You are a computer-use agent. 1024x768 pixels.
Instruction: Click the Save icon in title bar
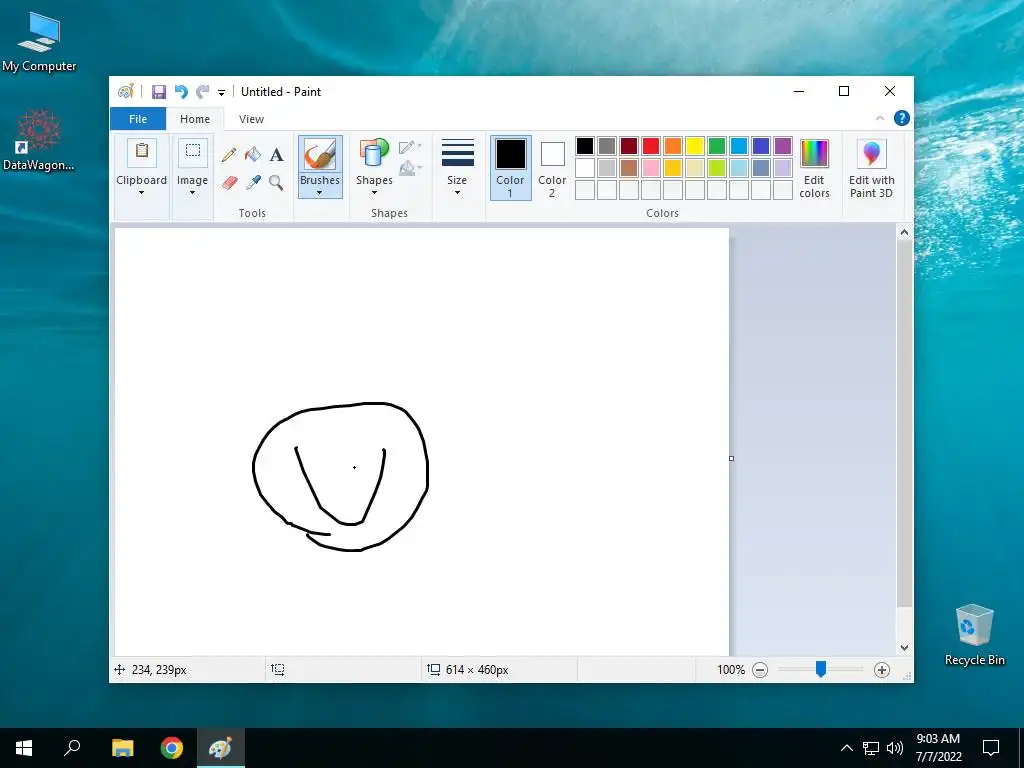point(159,92)
